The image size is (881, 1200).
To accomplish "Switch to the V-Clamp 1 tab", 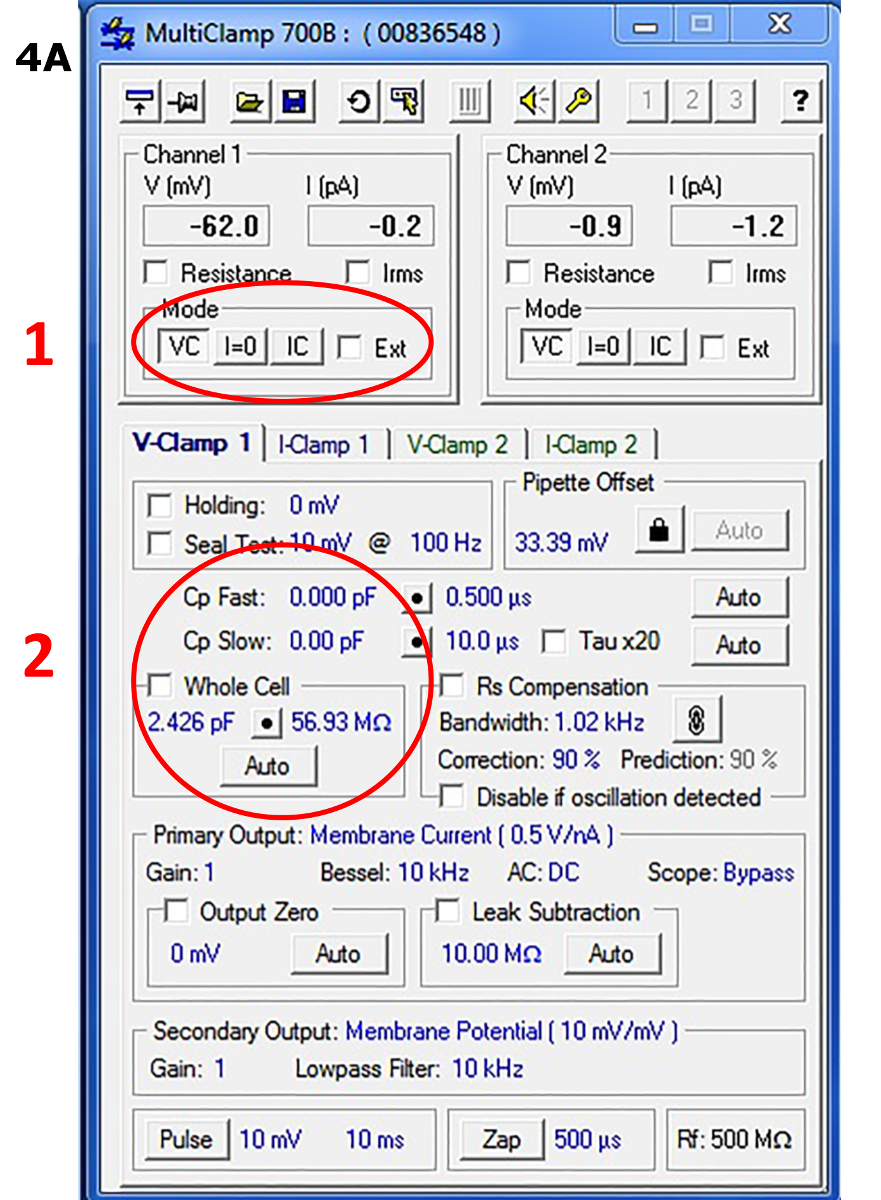I will (193, 443).
